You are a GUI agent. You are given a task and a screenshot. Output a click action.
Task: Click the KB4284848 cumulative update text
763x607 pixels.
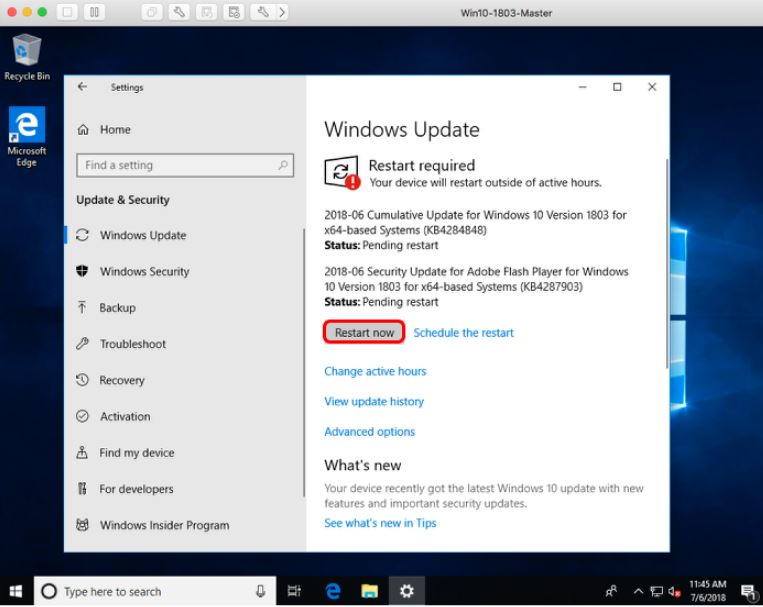click(475, 222)
